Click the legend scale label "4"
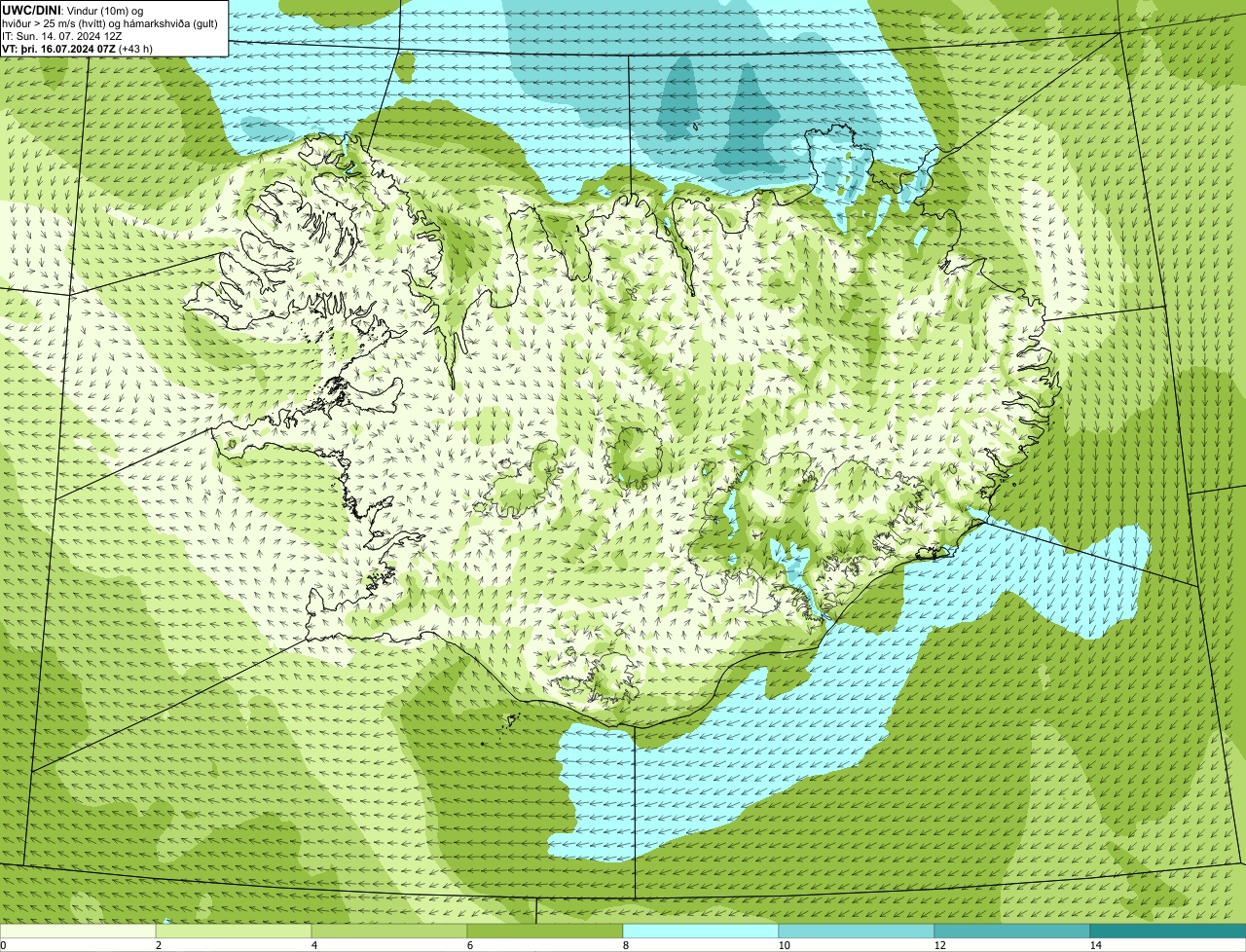Image resolution: width=1246 pixels, height=952 pixels. (x=313, y=945)
